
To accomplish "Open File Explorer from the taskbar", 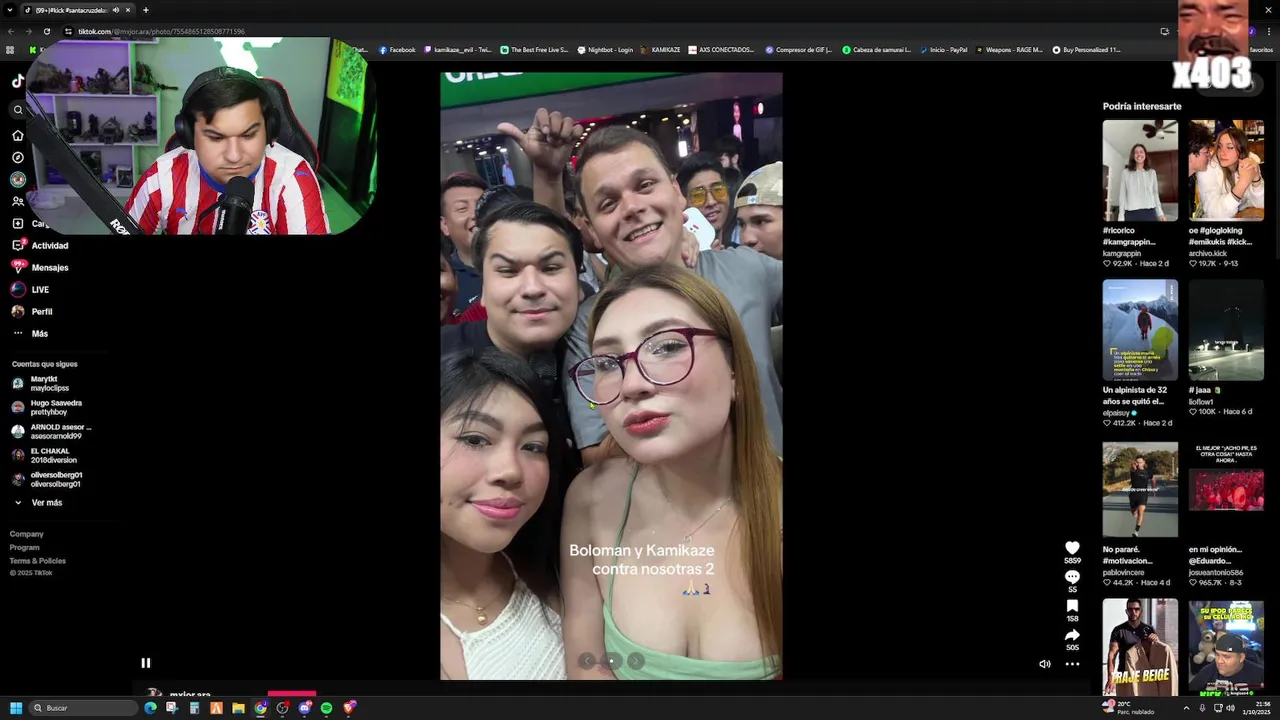I will click(238, 708).
